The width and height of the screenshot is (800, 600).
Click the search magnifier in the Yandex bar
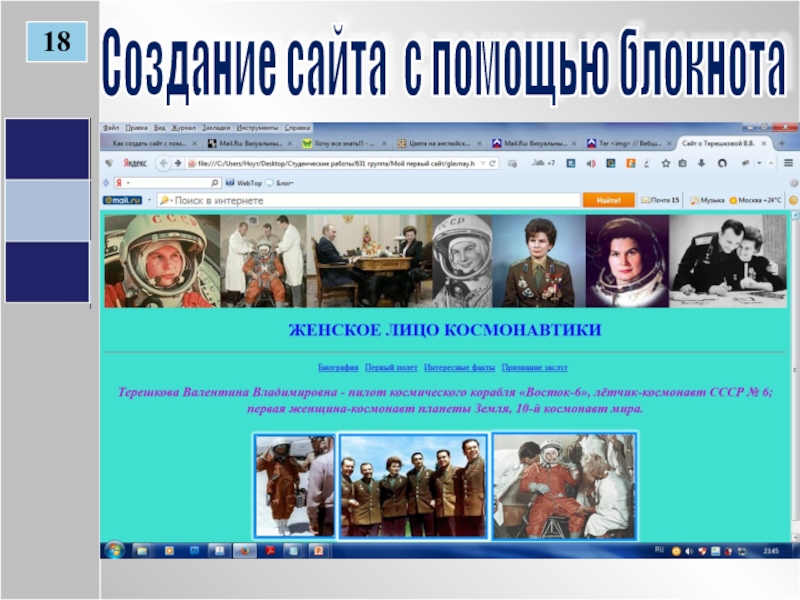tap(215, 183)
